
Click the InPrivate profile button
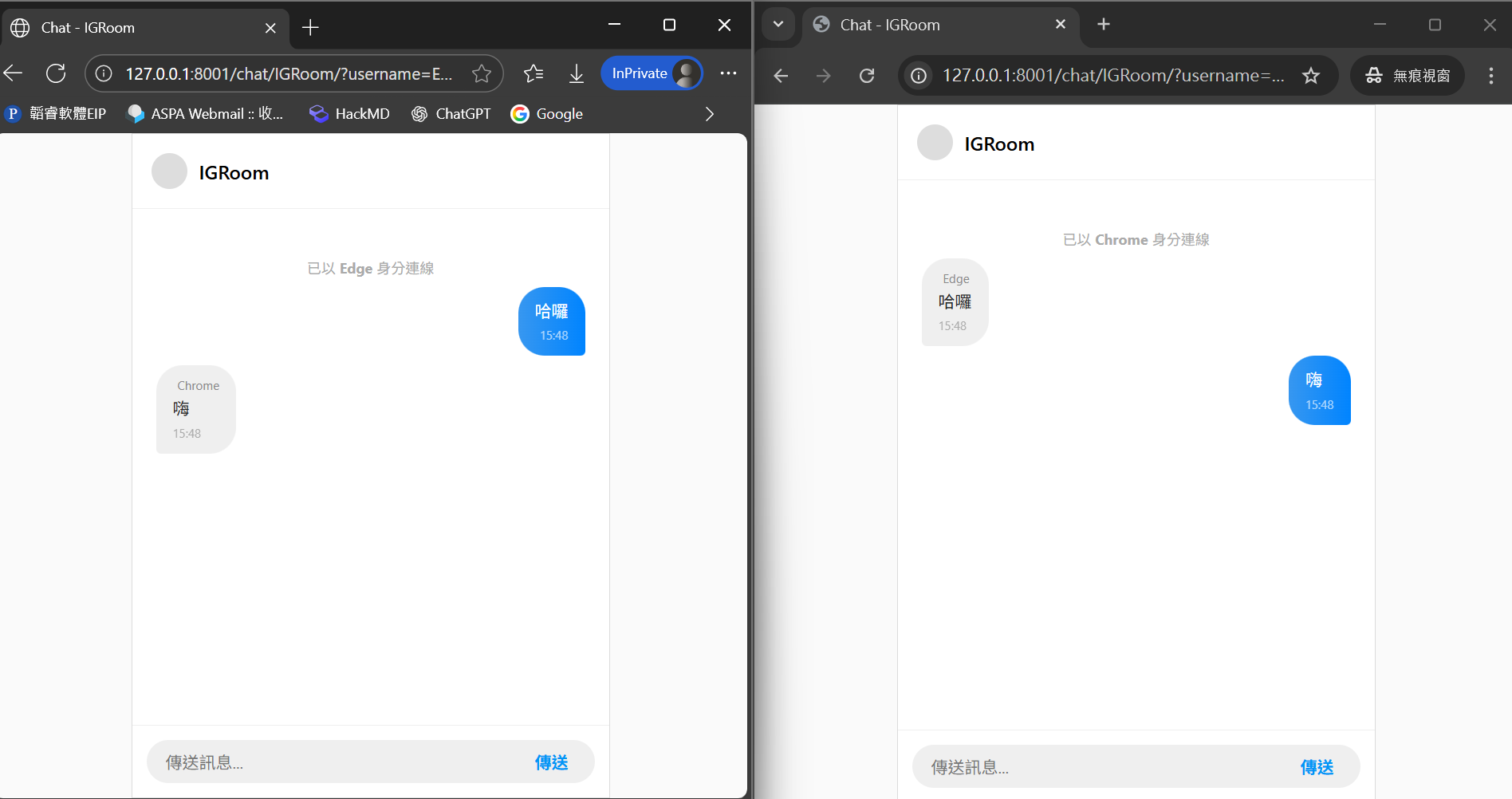point(652,73)
